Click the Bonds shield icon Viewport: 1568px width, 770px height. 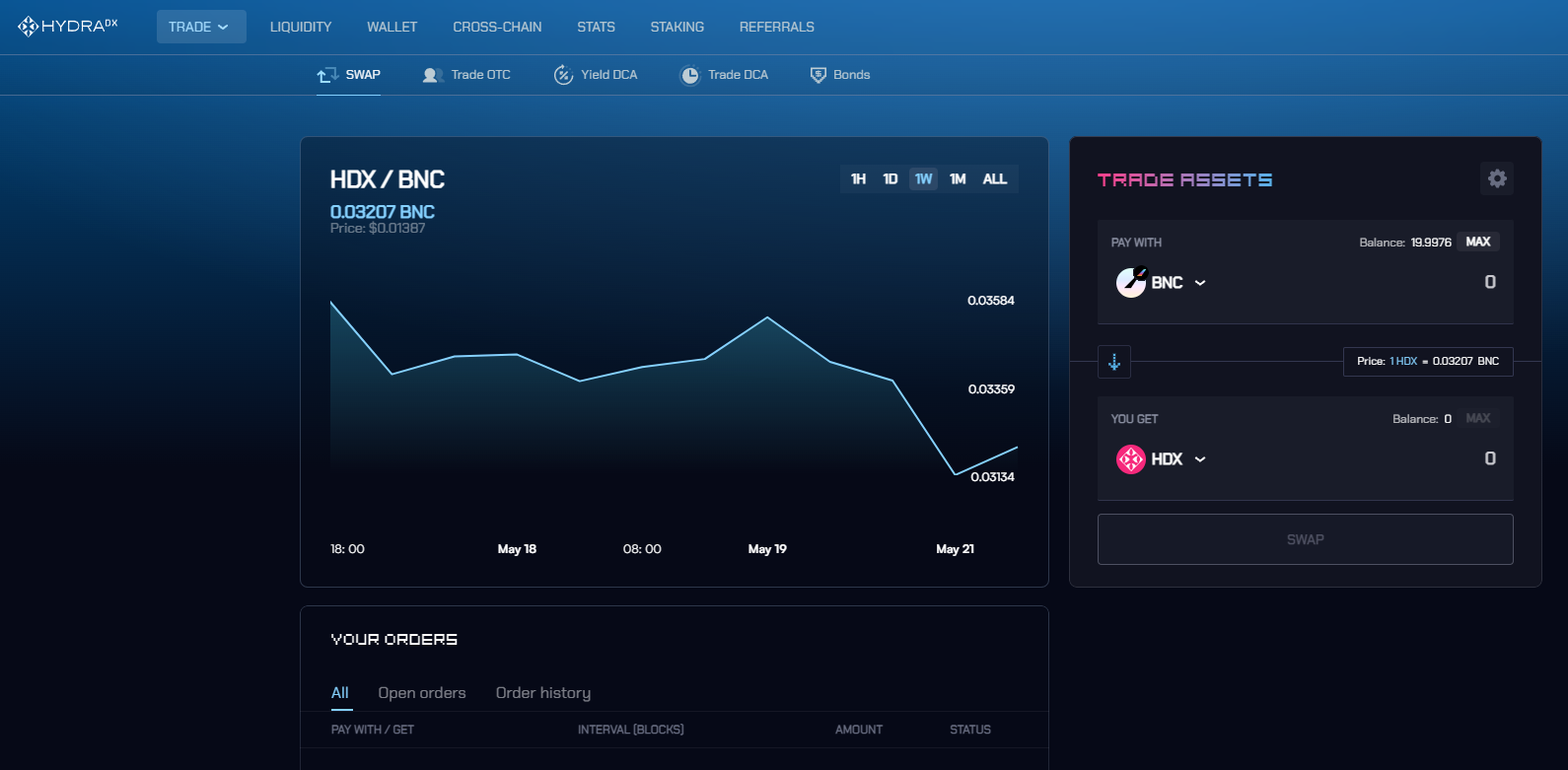pyautogui.click(x=819, y=75)
